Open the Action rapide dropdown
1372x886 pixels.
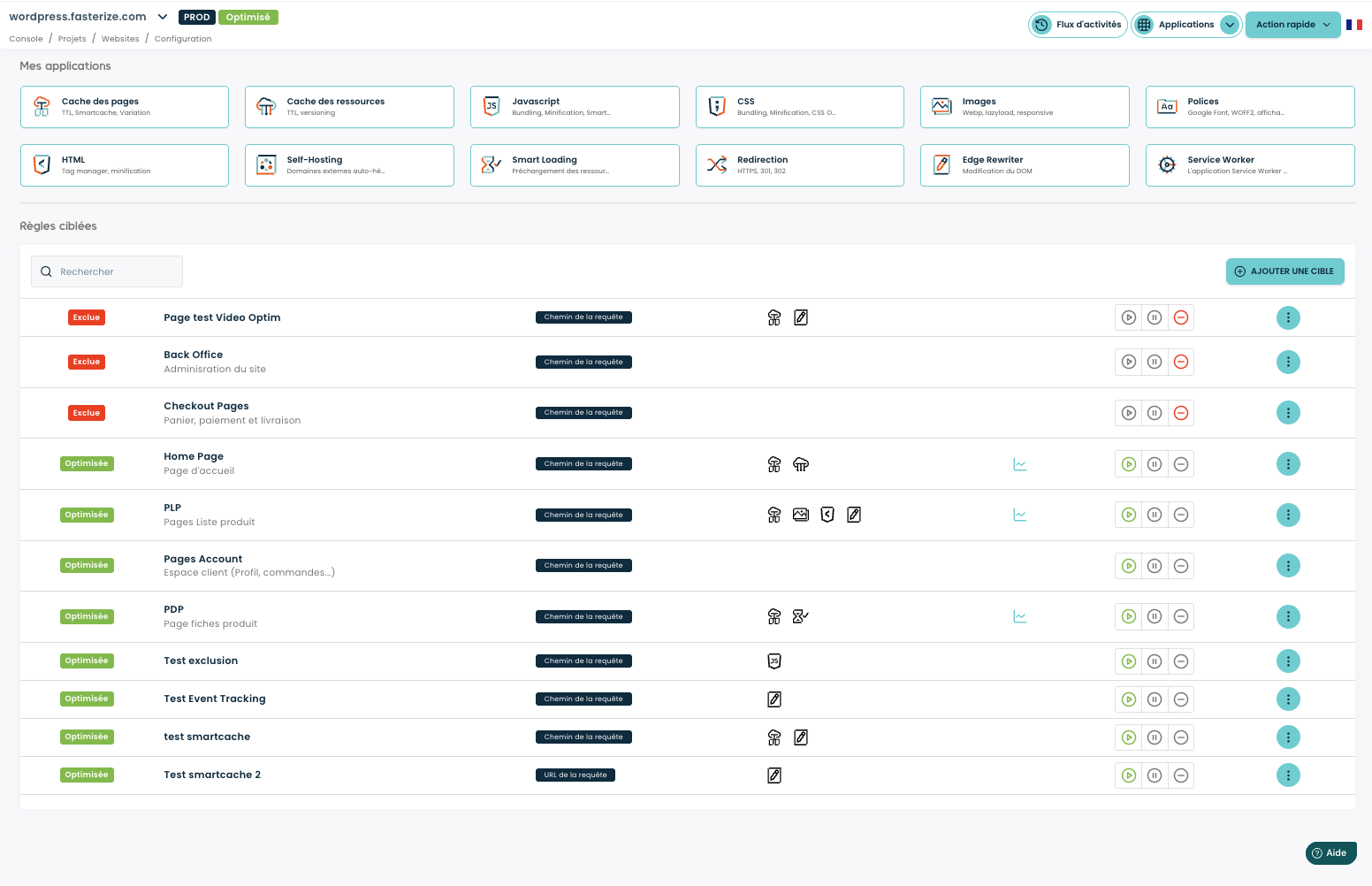[x=1293, y=25]
